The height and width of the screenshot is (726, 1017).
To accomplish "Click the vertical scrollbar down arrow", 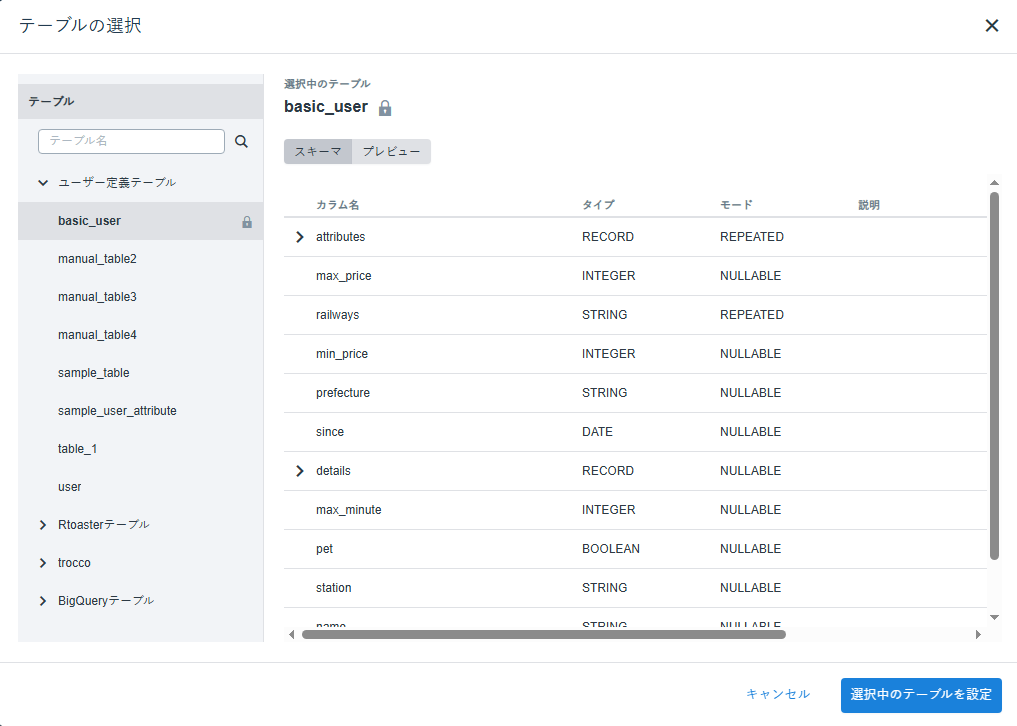I will [994, 618].
